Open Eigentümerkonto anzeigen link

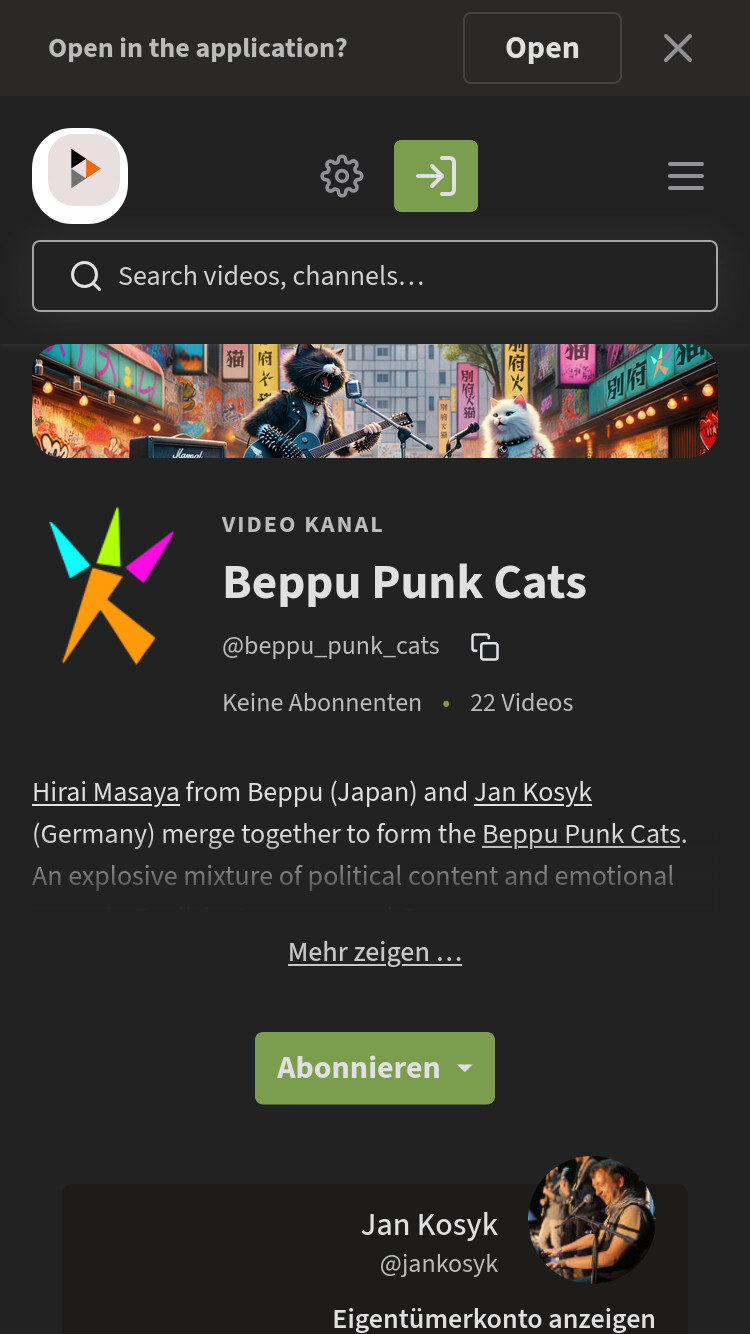(494, 1318)
